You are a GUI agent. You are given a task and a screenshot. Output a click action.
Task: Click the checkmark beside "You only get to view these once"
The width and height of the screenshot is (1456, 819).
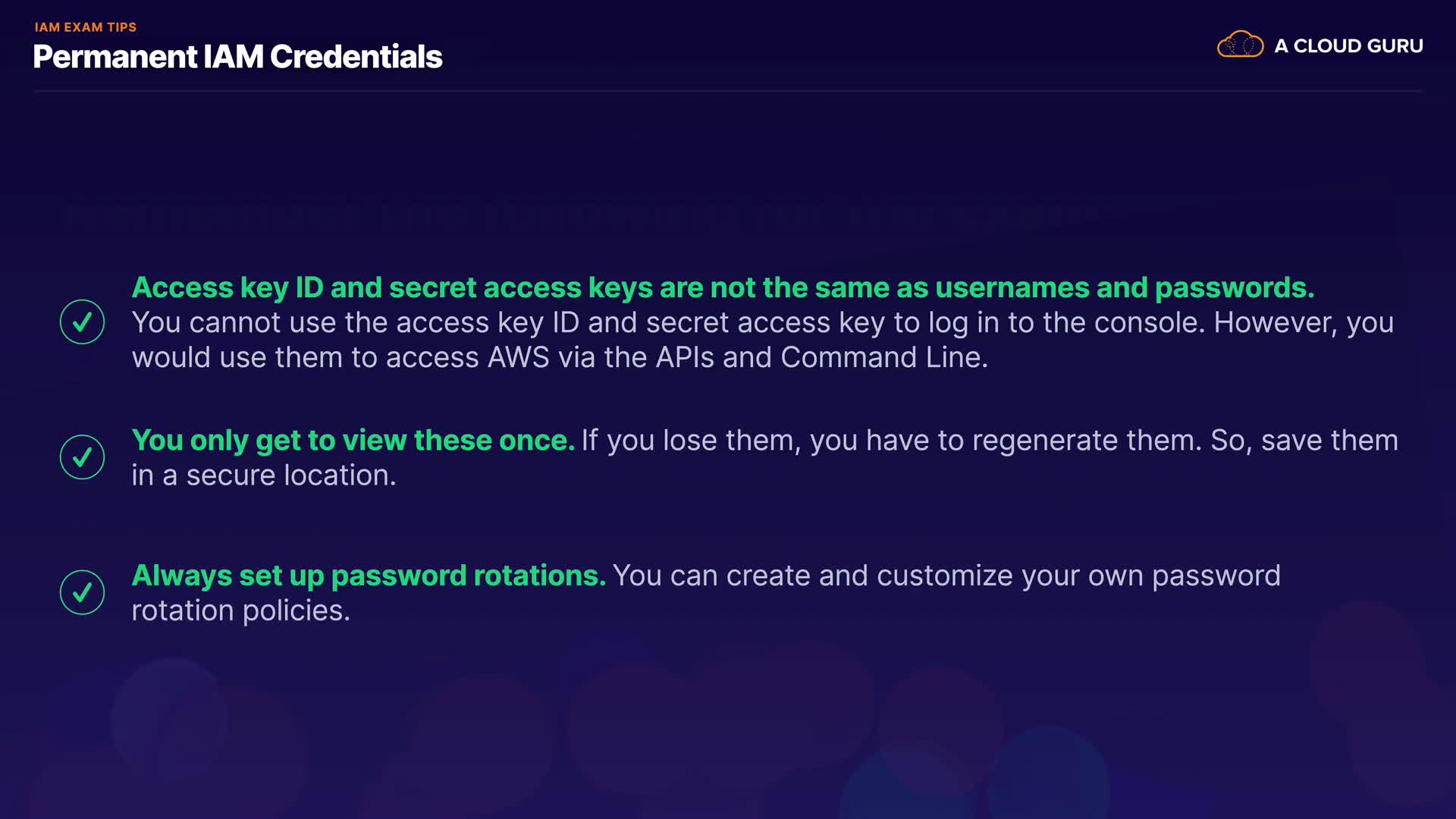(x=82, y=457)
